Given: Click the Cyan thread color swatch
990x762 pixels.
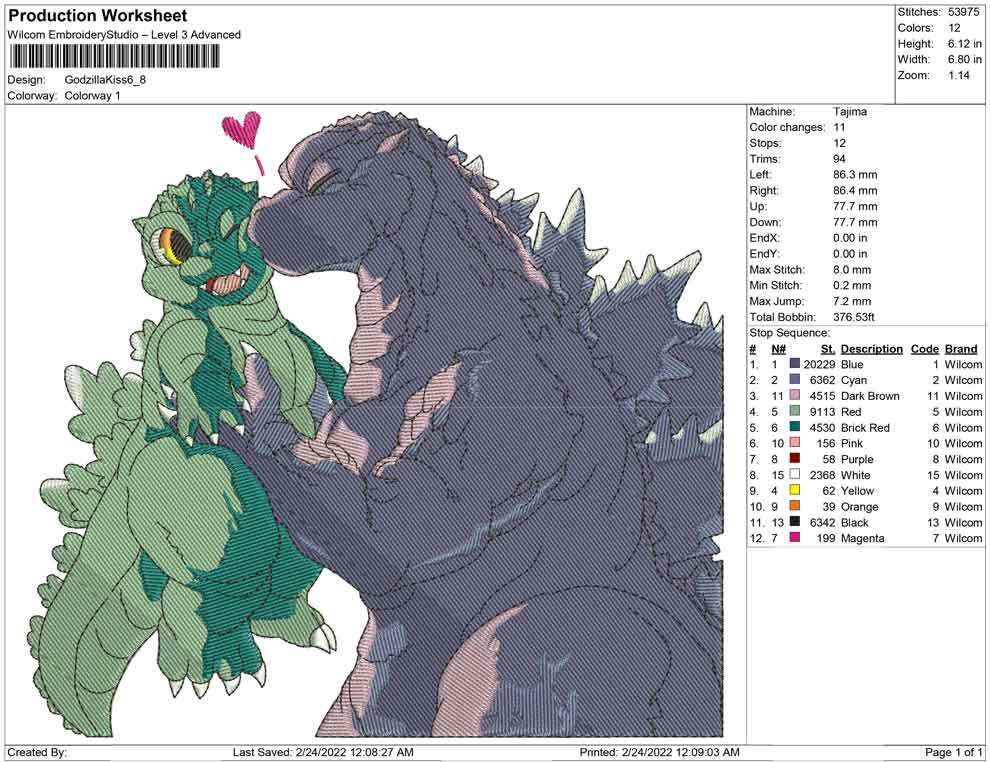Looking at the screenshot, I should [x=794, y=380].
